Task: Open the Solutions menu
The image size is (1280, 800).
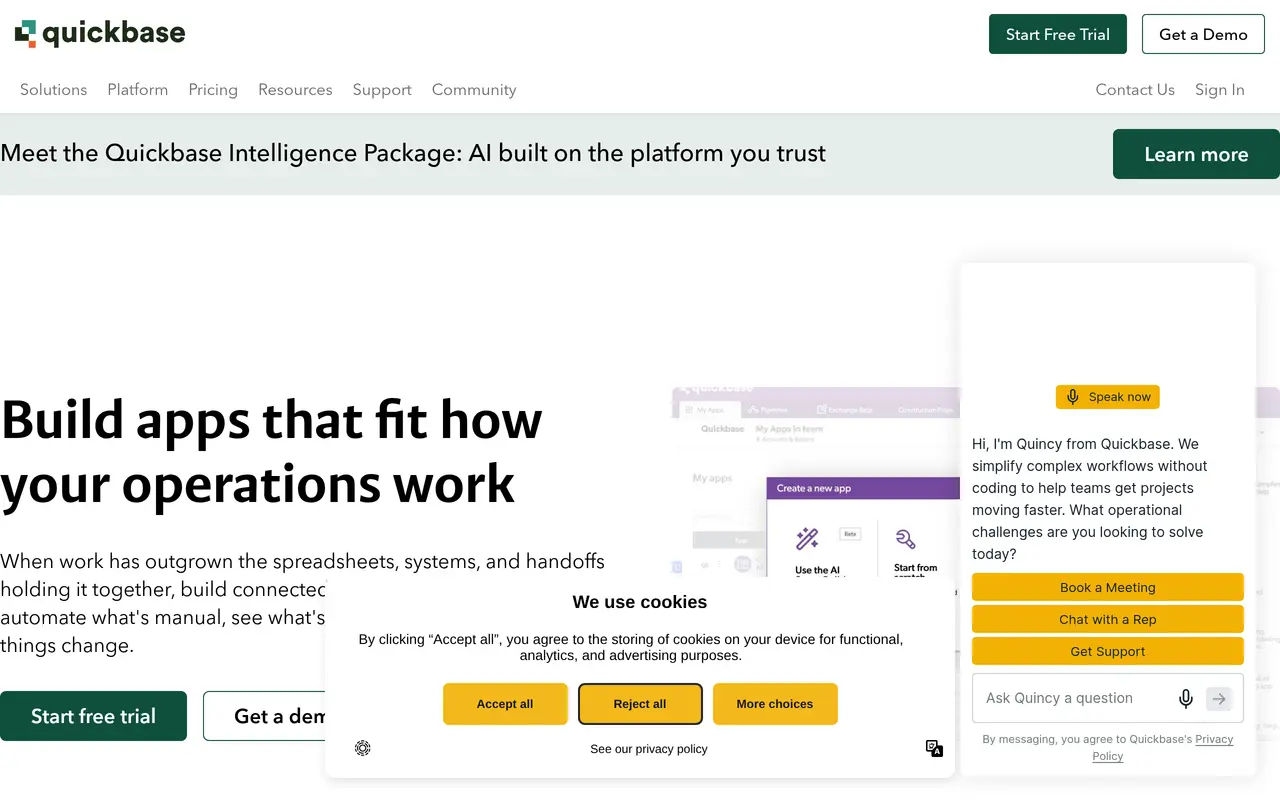Action: click(x=54, y=90)
